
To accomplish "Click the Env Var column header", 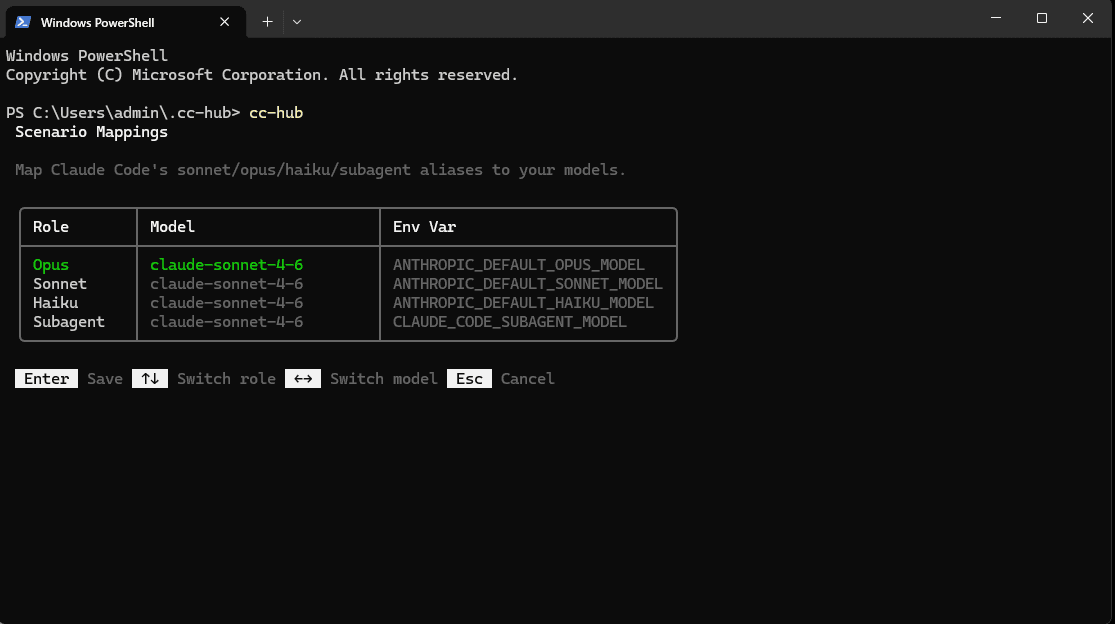I will coord(425,227).
